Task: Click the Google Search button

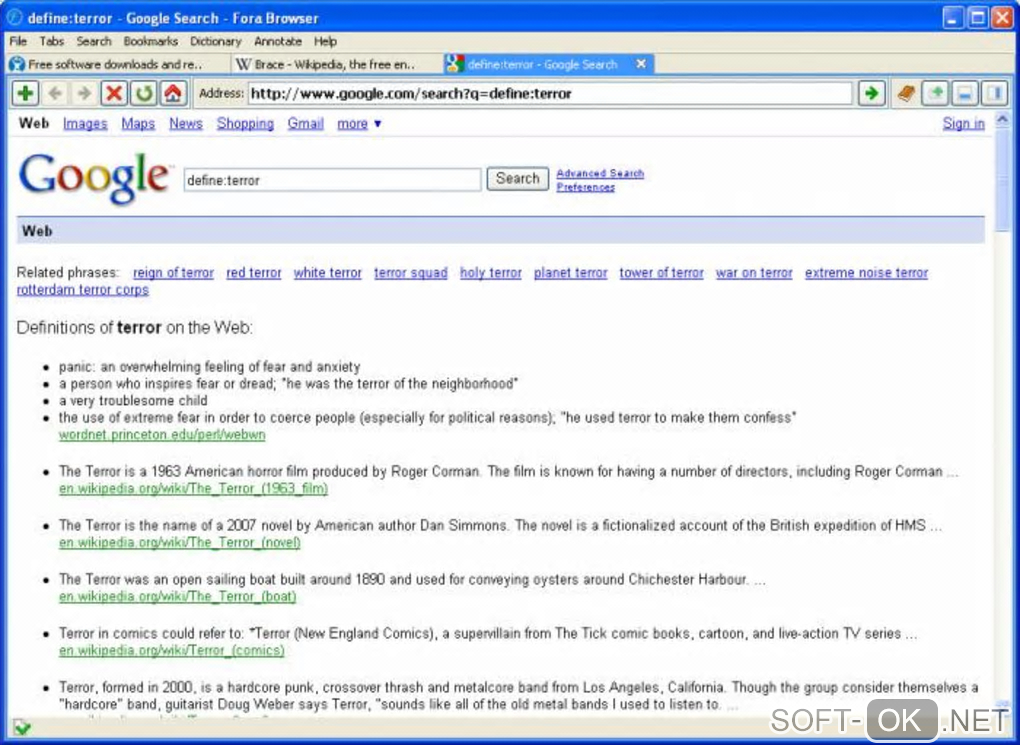Action: click(517, 179)
